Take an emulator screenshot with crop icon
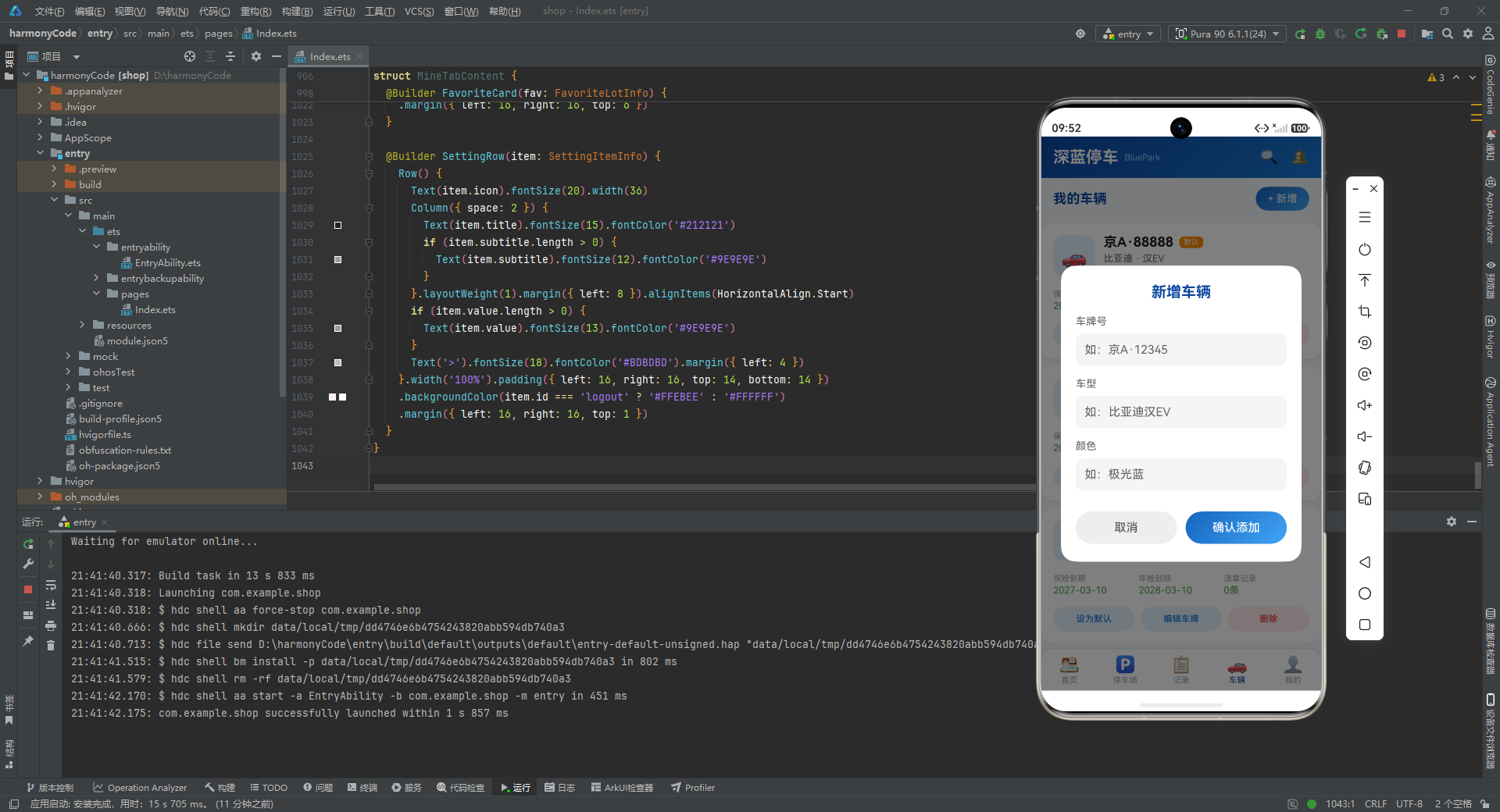The image size is (1500, 812). click(x=1365, y=312)
